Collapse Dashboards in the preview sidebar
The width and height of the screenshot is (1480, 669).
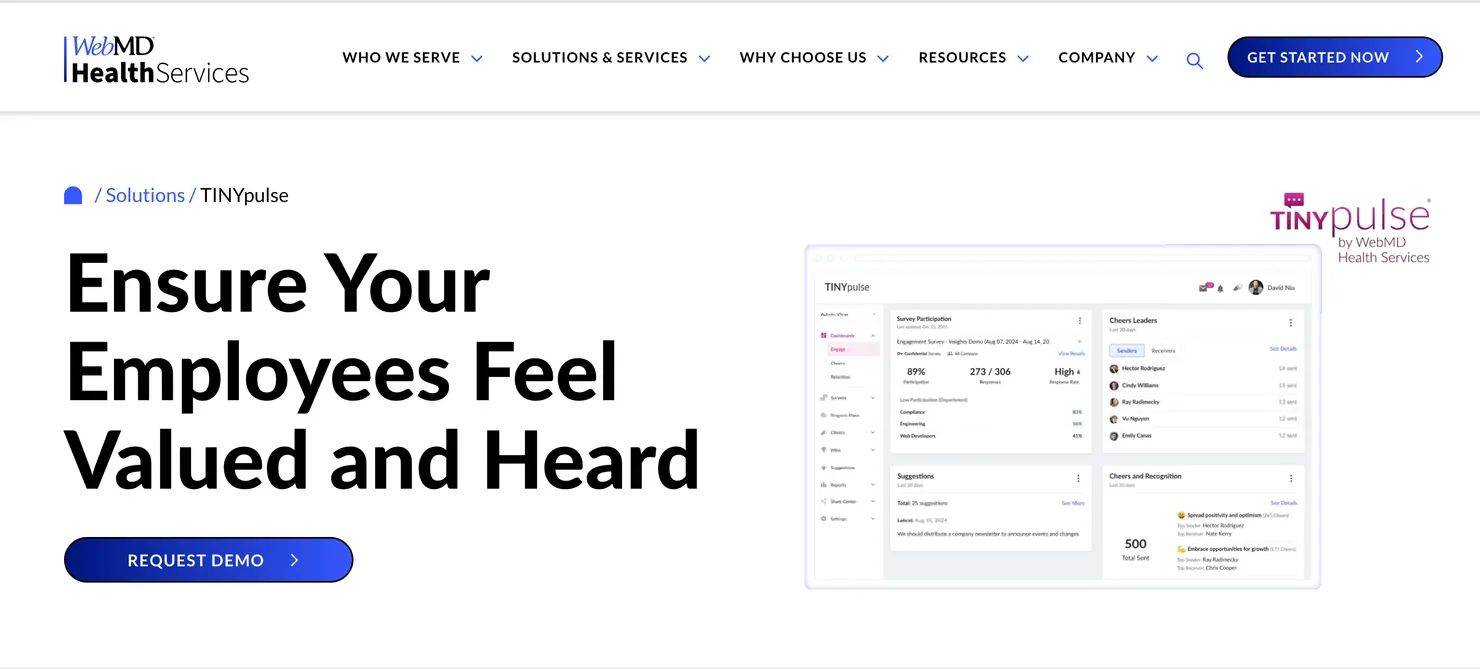coord(873,336)
